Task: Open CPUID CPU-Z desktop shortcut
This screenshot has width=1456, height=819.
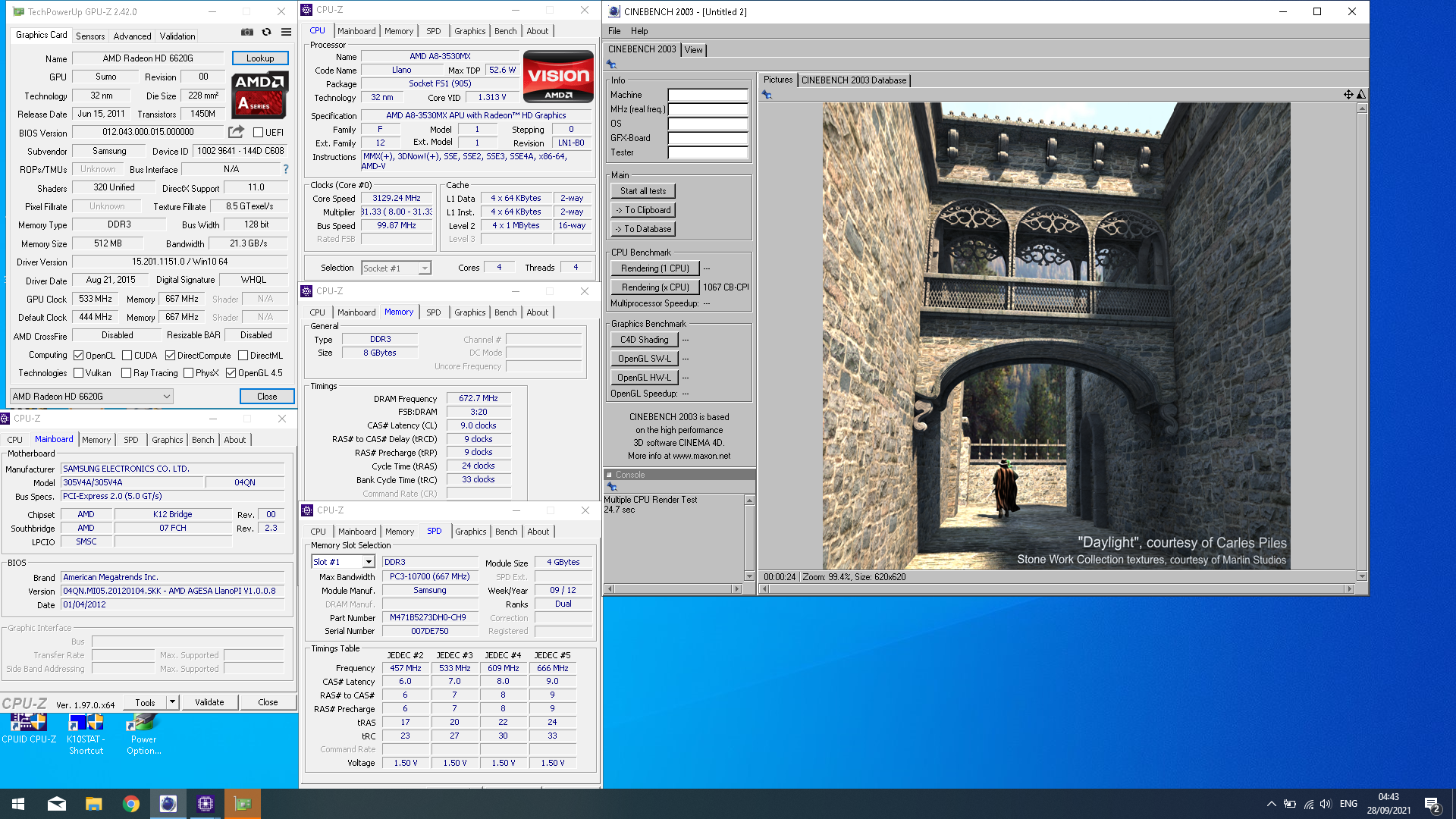Action: 29,730
